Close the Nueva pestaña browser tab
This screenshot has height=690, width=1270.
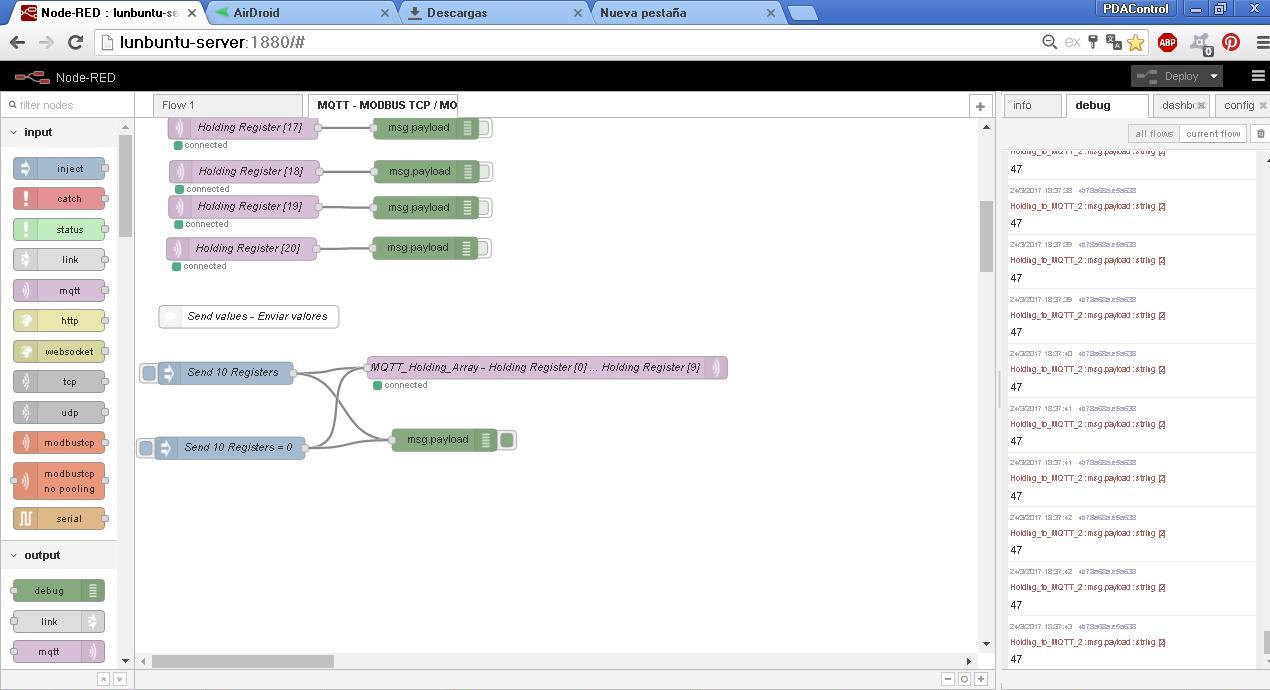[770, 13]
